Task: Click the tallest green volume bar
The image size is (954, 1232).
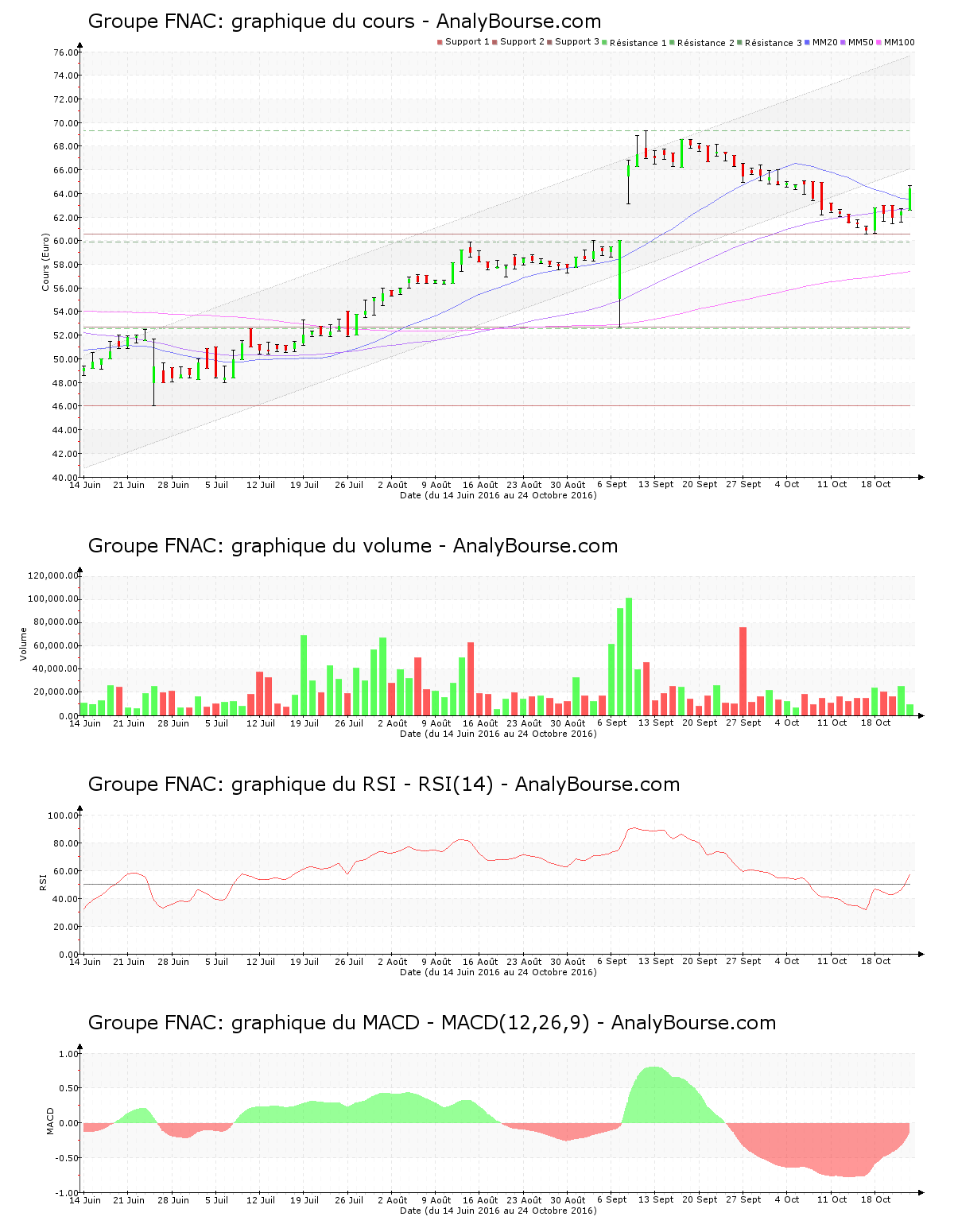Action: pos(629,657)
